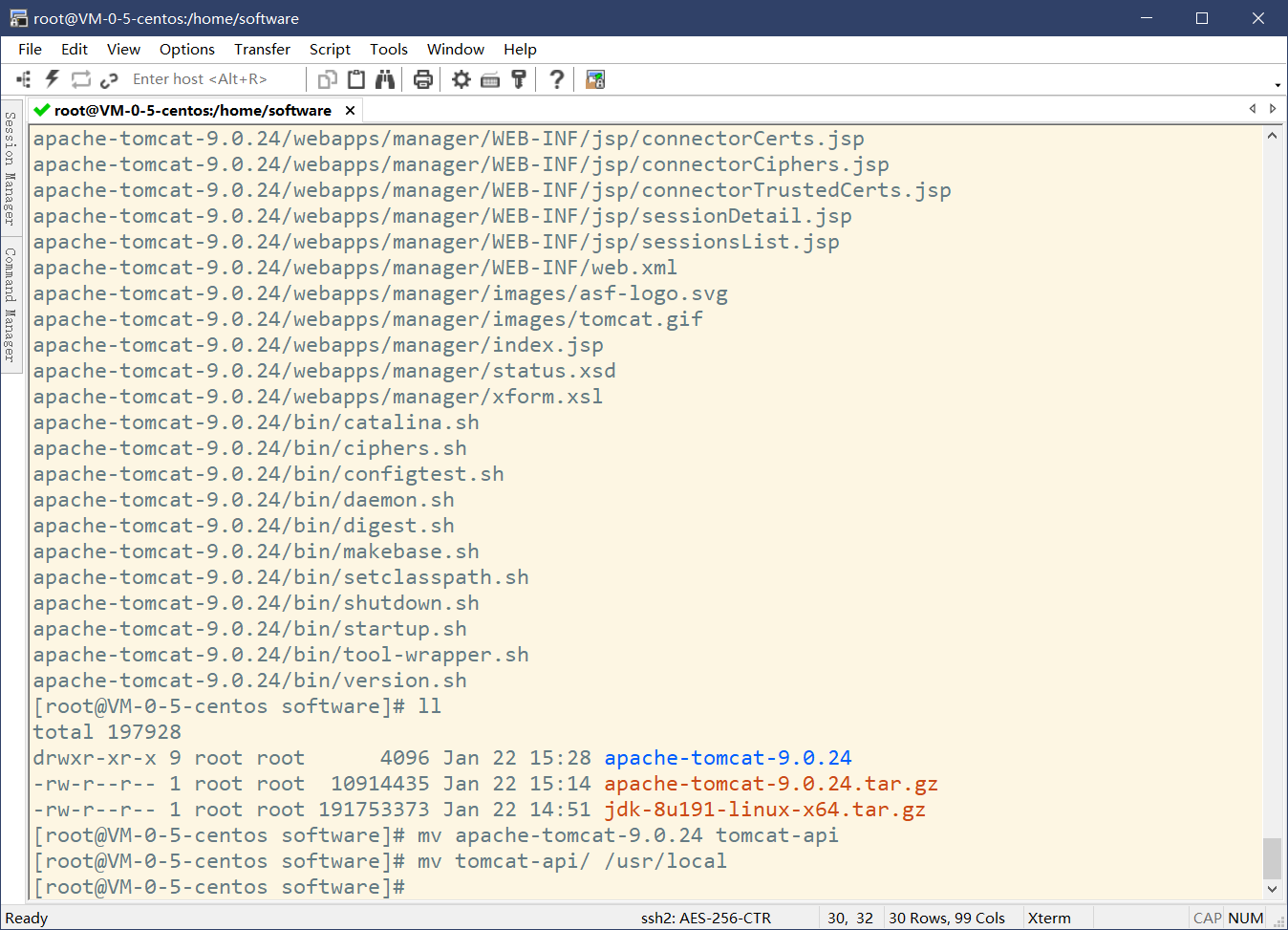Close the SecureCRT window
This screenshot has height=930, width=1288.
click(1258, 18)
